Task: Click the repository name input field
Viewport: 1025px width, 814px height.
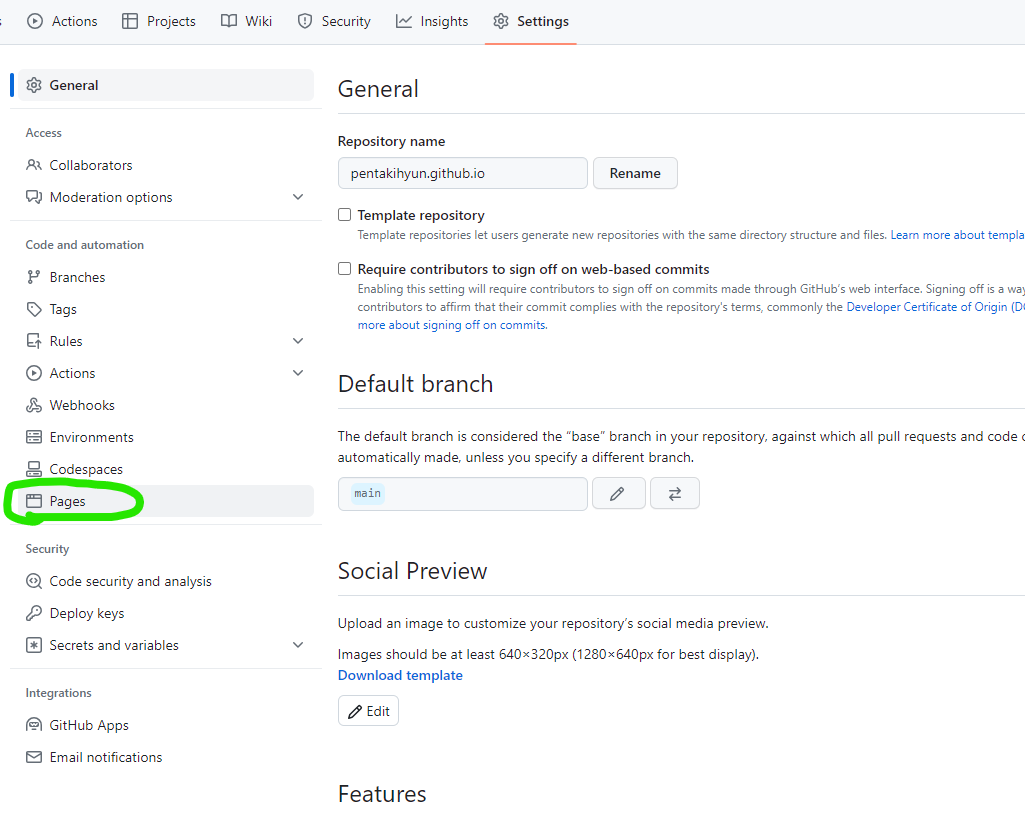Action: pyautogui.click(x=463, y=173)
